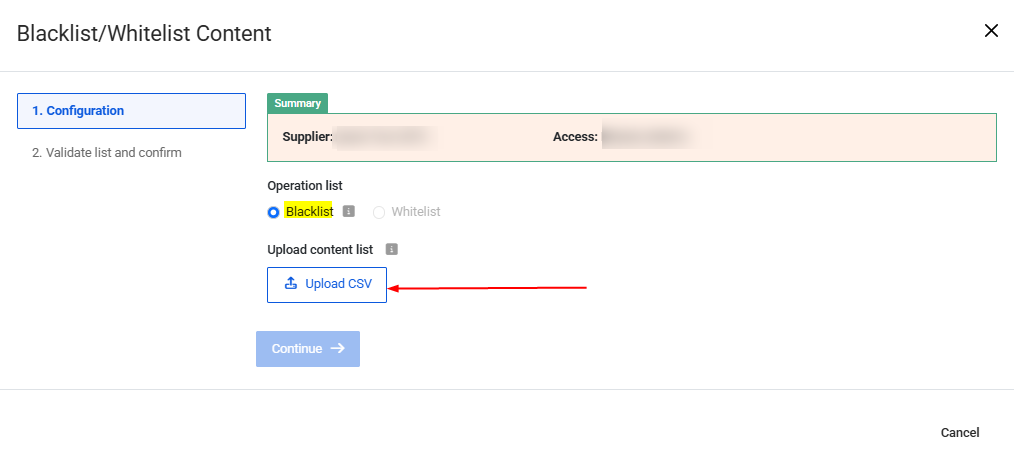Click the Whitelist option label
The height and width of the screenshot is (472, 1014).
click(416, 212)
